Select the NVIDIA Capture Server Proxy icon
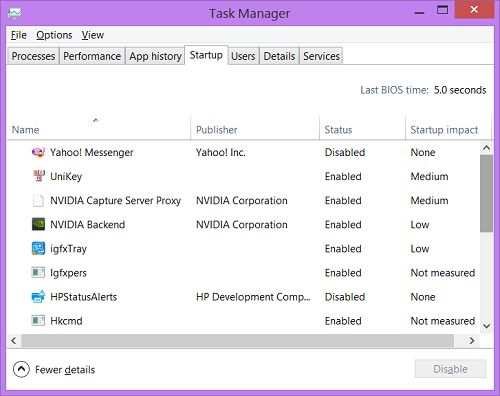The image size is (500, 396). click(38, 201)
